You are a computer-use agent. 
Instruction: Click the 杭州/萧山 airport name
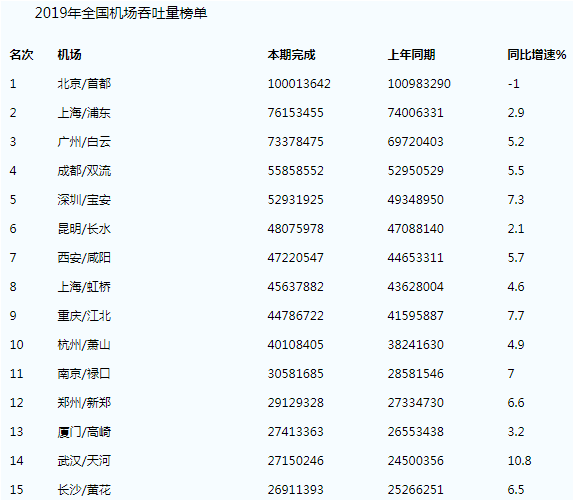point(84,345)
